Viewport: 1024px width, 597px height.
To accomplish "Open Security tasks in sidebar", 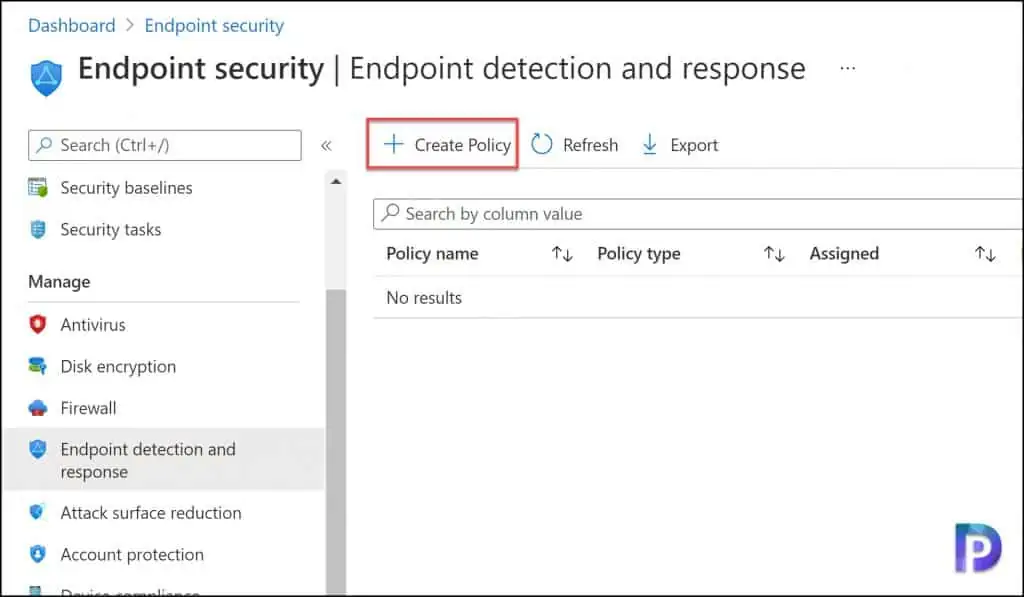I will point(110,229).
